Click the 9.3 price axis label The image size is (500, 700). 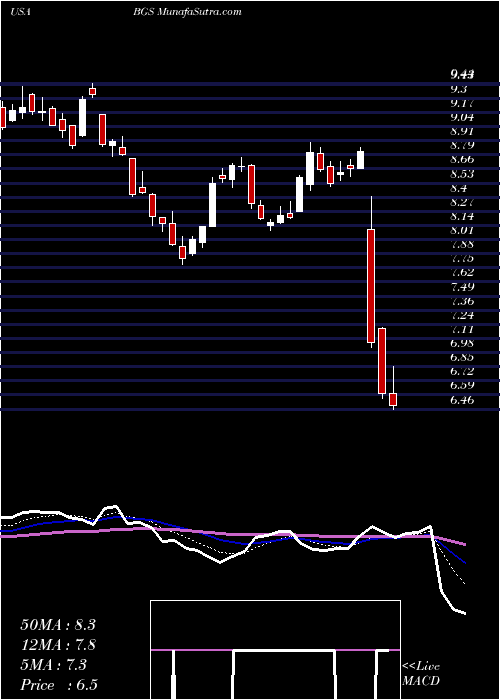tap(460, 89)
